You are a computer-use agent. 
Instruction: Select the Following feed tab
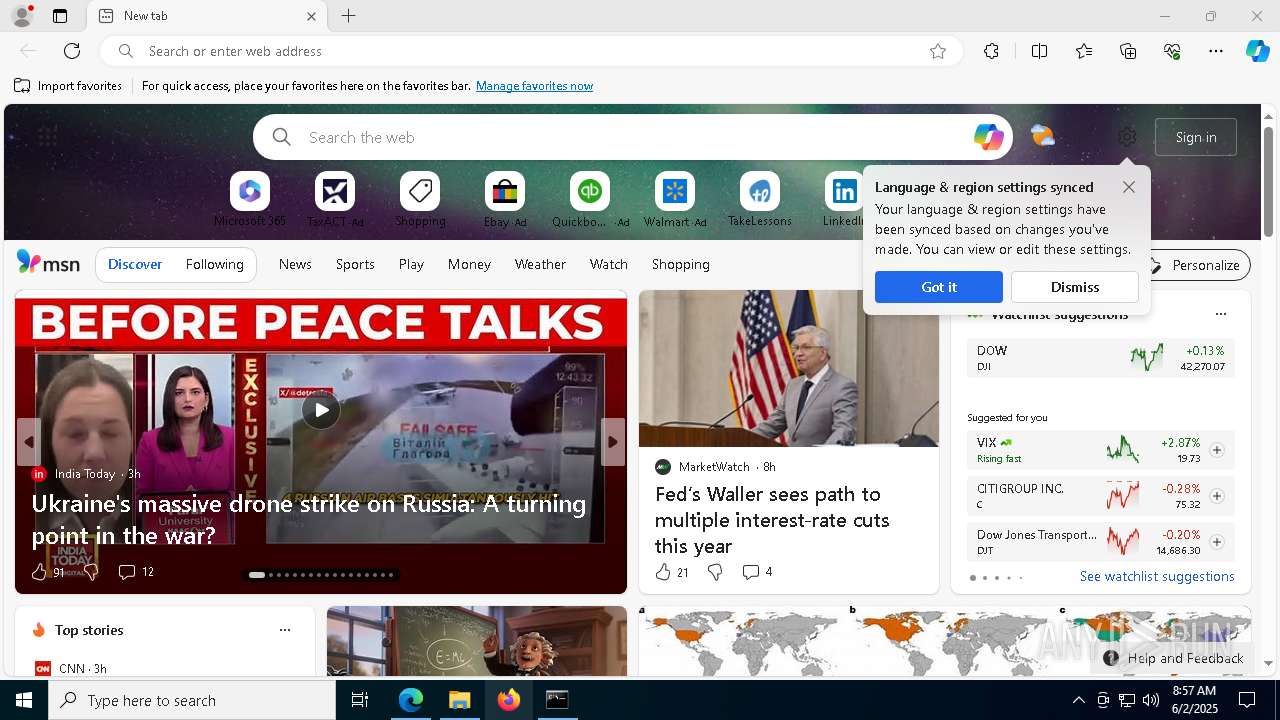[214, 264]
